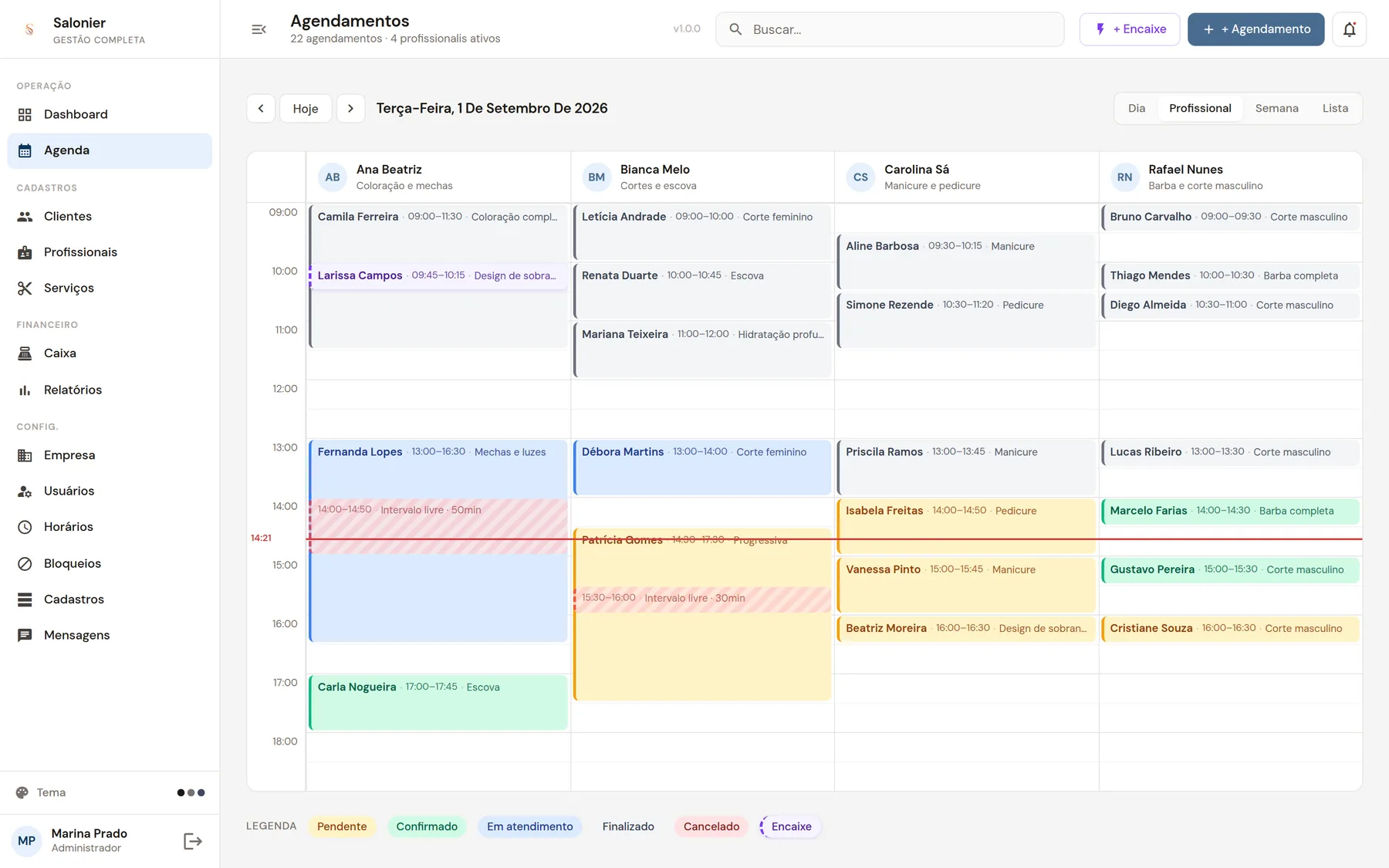Screen dimensions: 1389x868
Task: Click the Pendente legend chip
Action: click(342, 826)
